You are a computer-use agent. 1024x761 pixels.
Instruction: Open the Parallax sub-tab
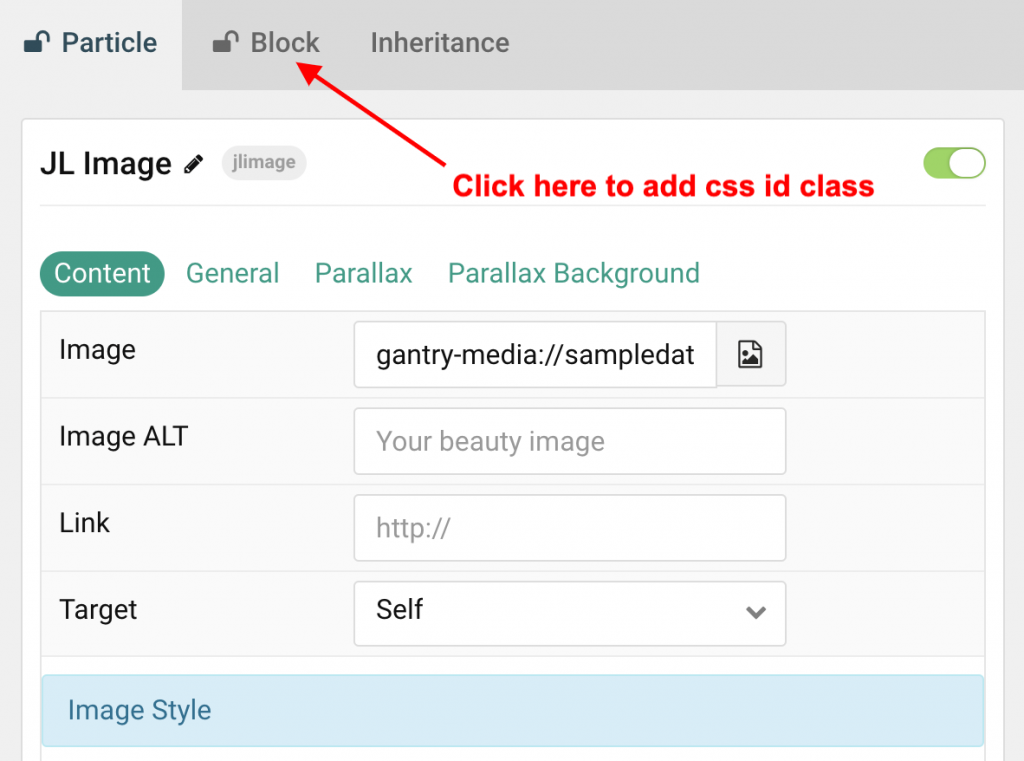363,274
